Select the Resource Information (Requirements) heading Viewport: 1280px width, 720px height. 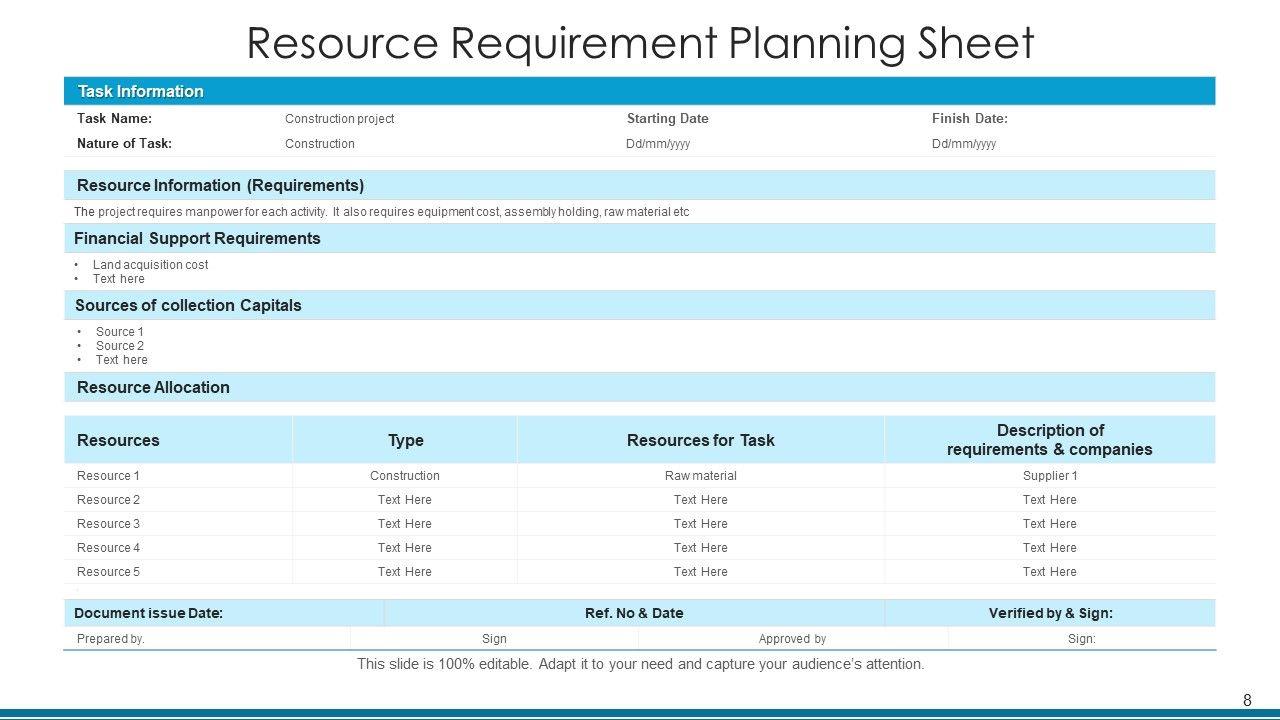coord(220,185)
